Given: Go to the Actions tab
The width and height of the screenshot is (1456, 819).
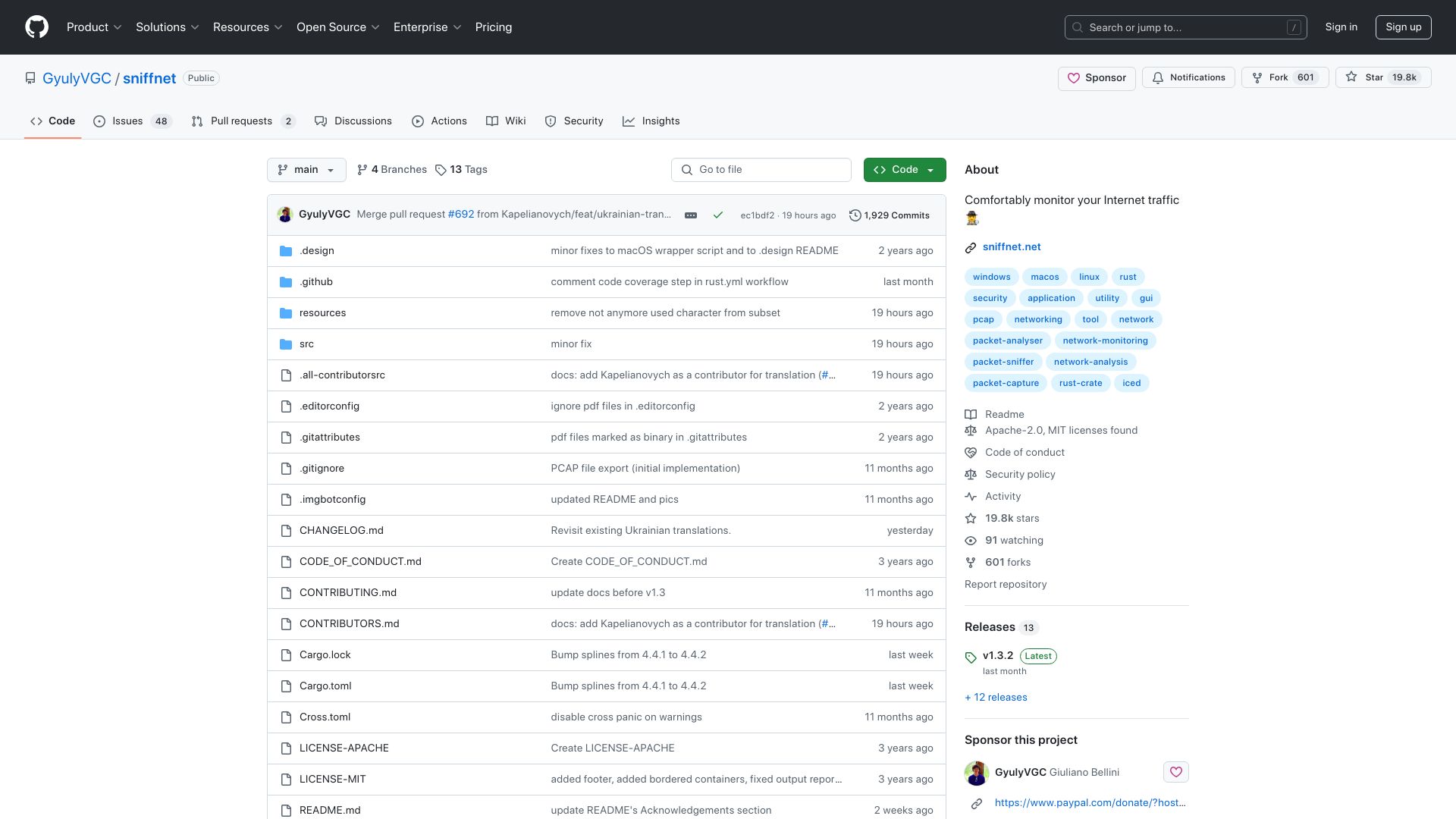Looking at the screenshot, I should click(x=439, y=121).
